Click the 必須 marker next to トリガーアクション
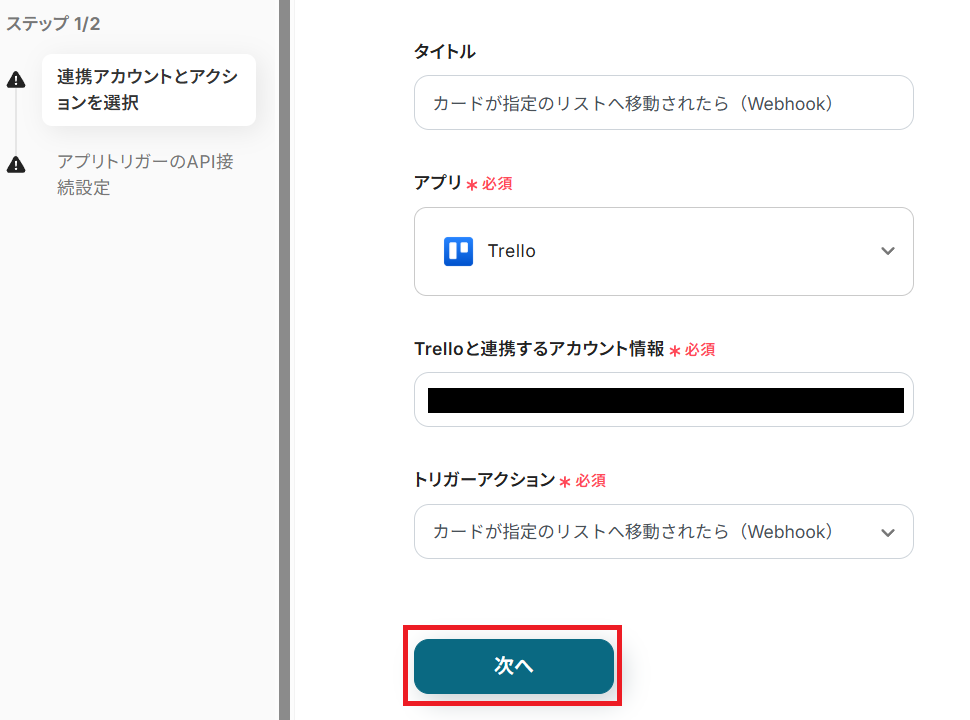The width and height of the screenshot is (970, 720). 590,480
